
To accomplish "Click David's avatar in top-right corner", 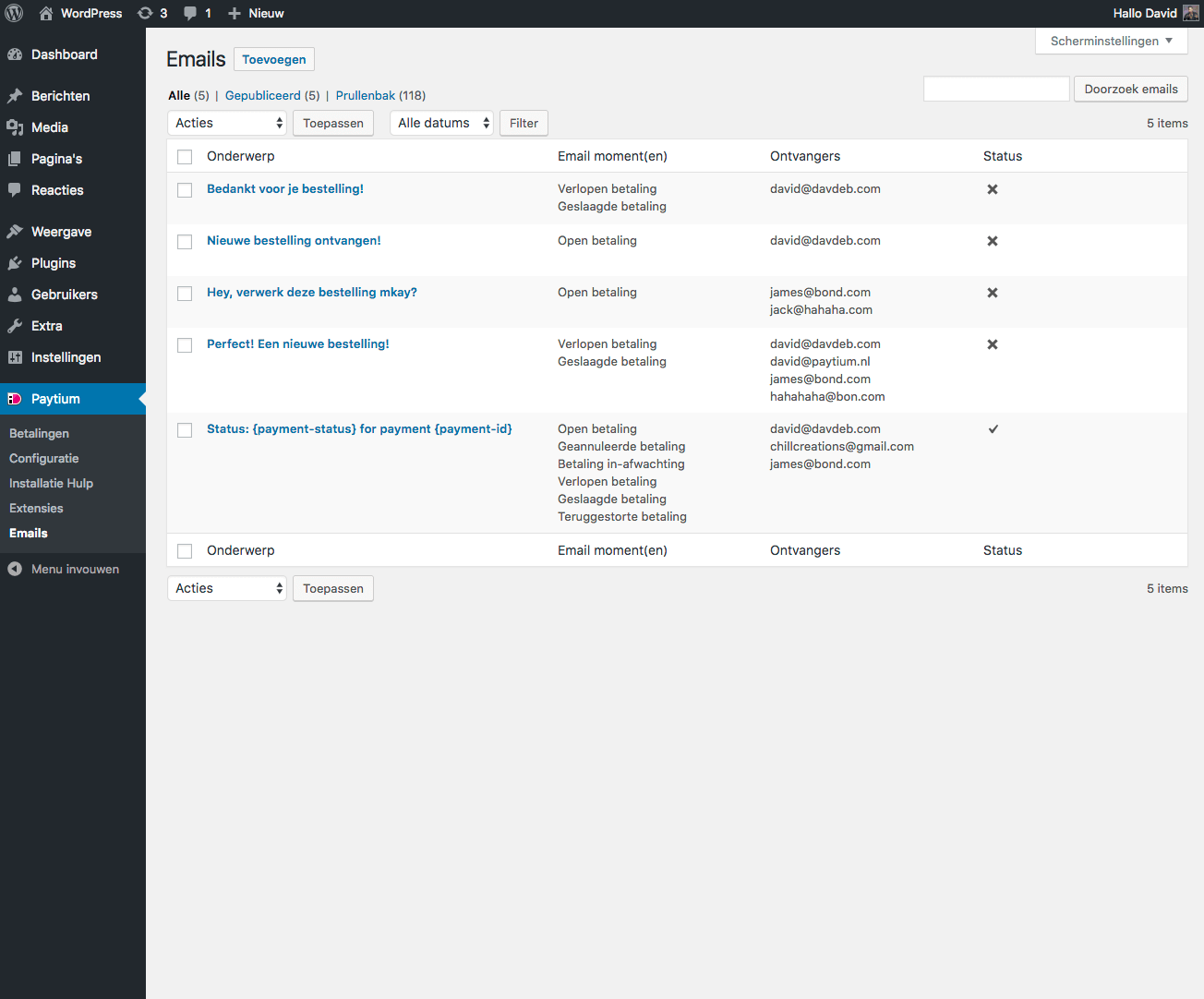I will click(x=1190, y=13).
